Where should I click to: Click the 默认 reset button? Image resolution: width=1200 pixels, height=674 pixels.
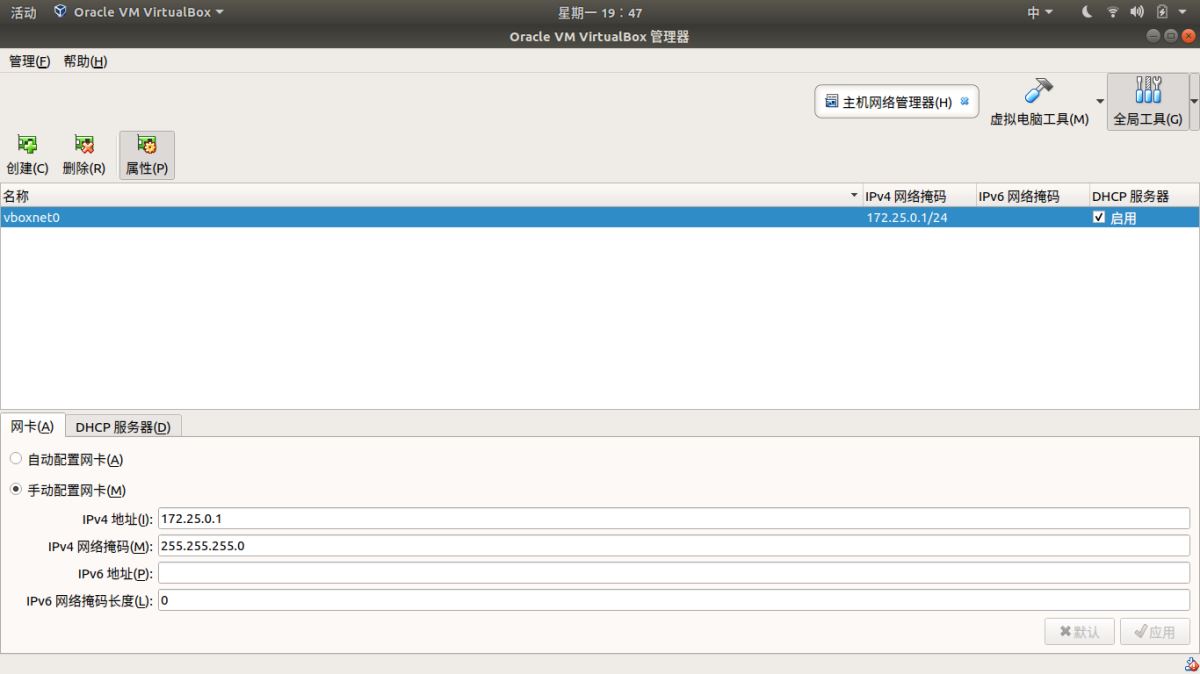point(1080,632)
